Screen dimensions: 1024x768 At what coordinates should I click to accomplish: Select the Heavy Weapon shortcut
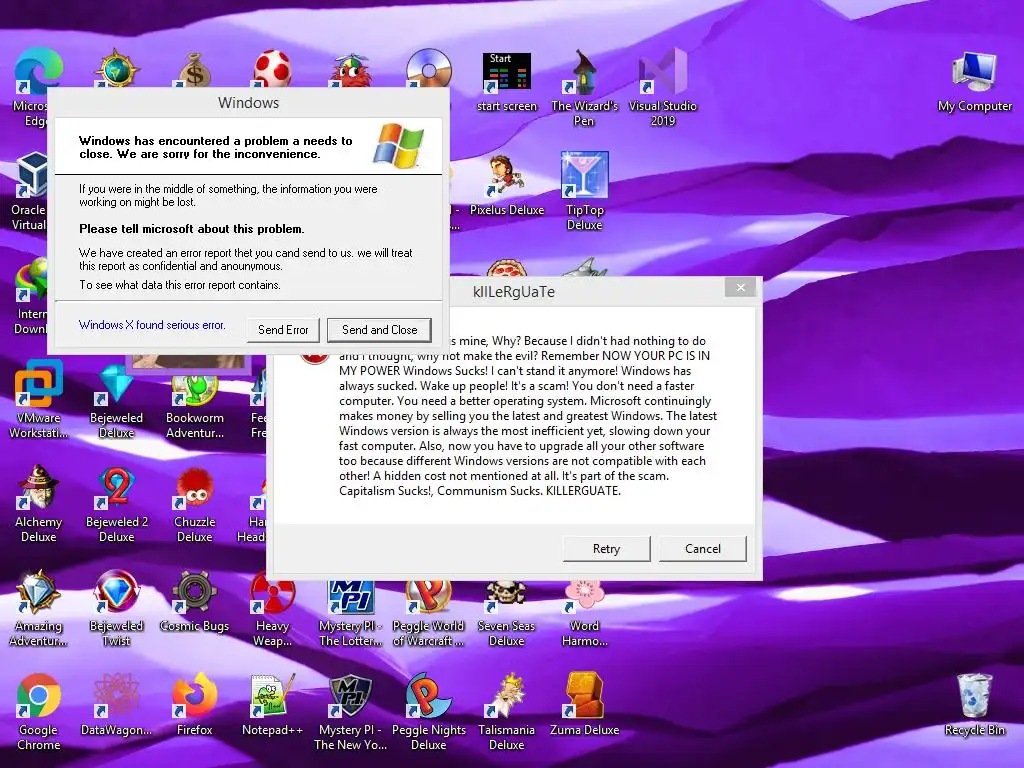pyautogui.click(x=272, y=614)
